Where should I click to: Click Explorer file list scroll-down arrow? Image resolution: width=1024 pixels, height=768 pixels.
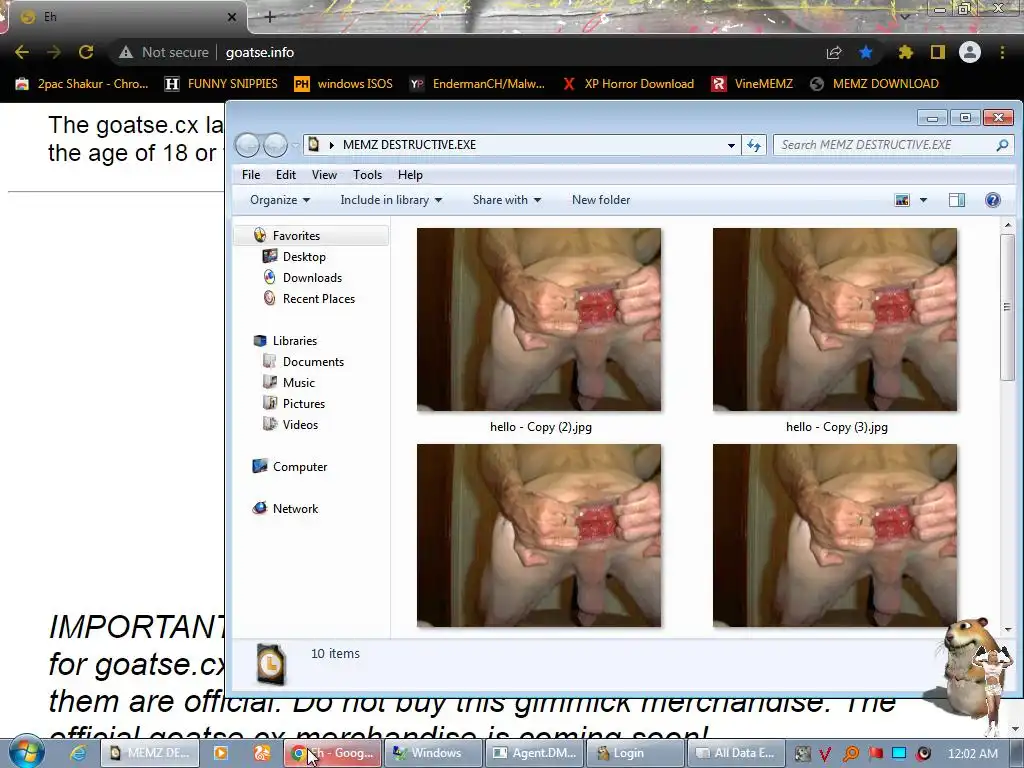pyautogui.click(x=1008, y=630)
